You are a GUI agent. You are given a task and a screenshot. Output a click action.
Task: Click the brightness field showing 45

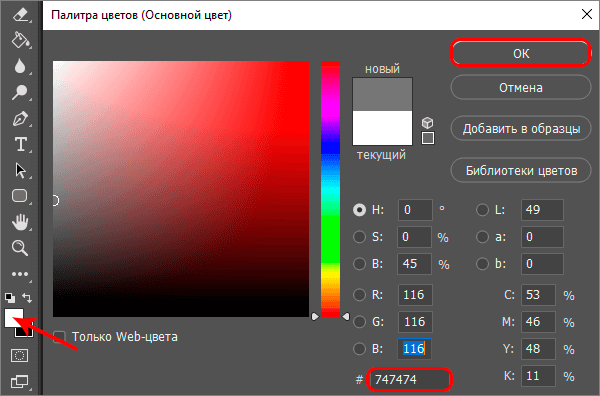click(414, 264)
